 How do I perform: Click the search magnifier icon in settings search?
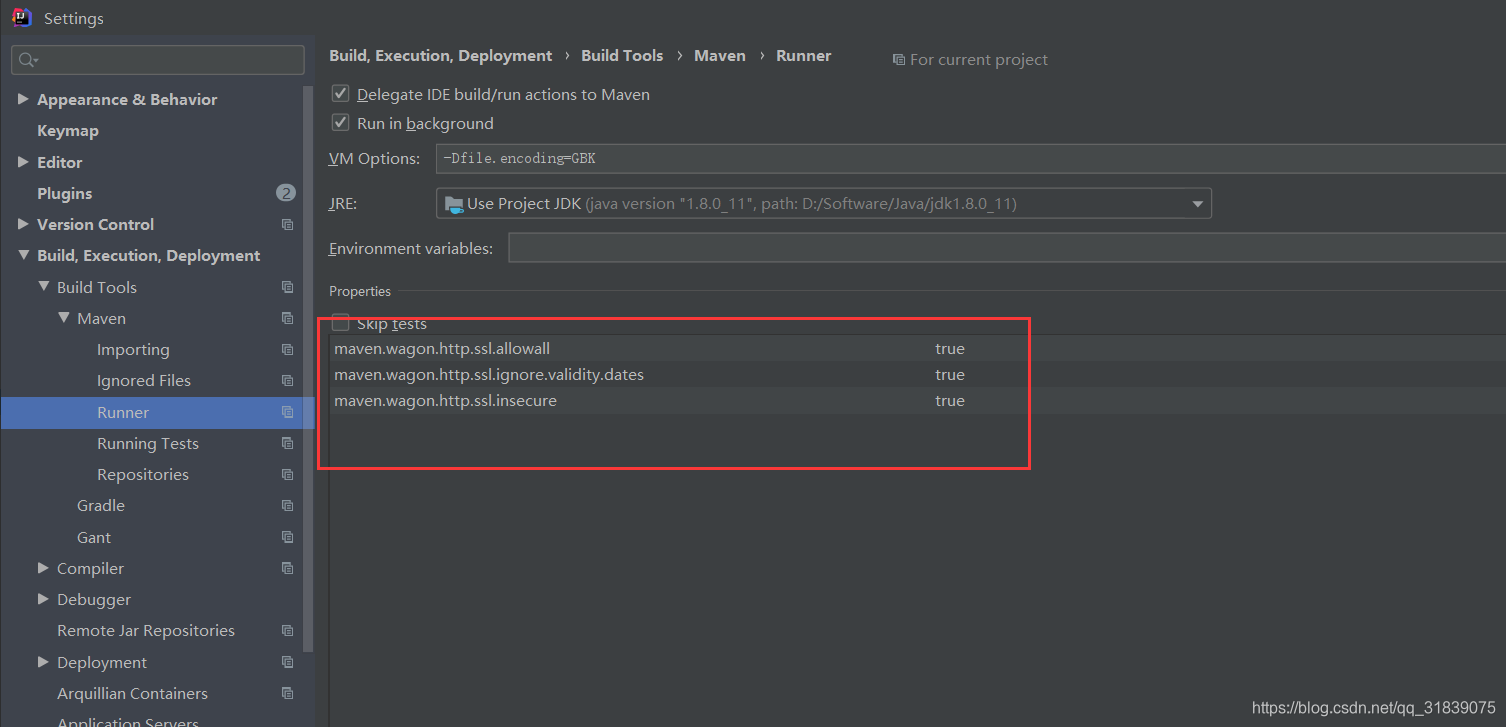(x=28, y=60)
